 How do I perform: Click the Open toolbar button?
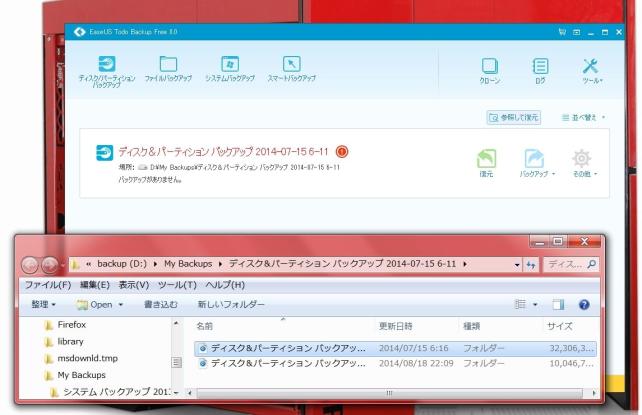click(x=95, y=304)
